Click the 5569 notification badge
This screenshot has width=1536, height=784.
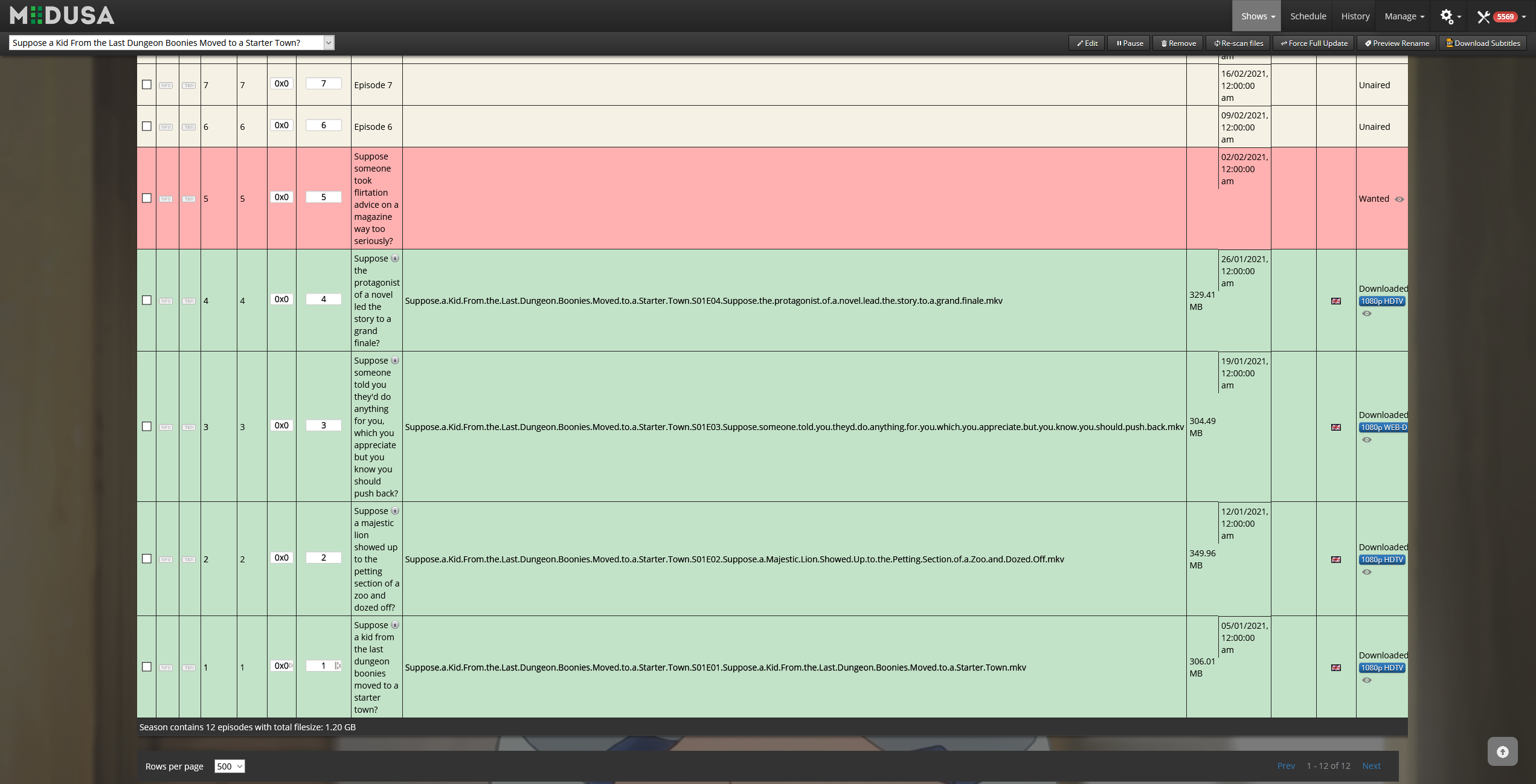point(1505,17)
